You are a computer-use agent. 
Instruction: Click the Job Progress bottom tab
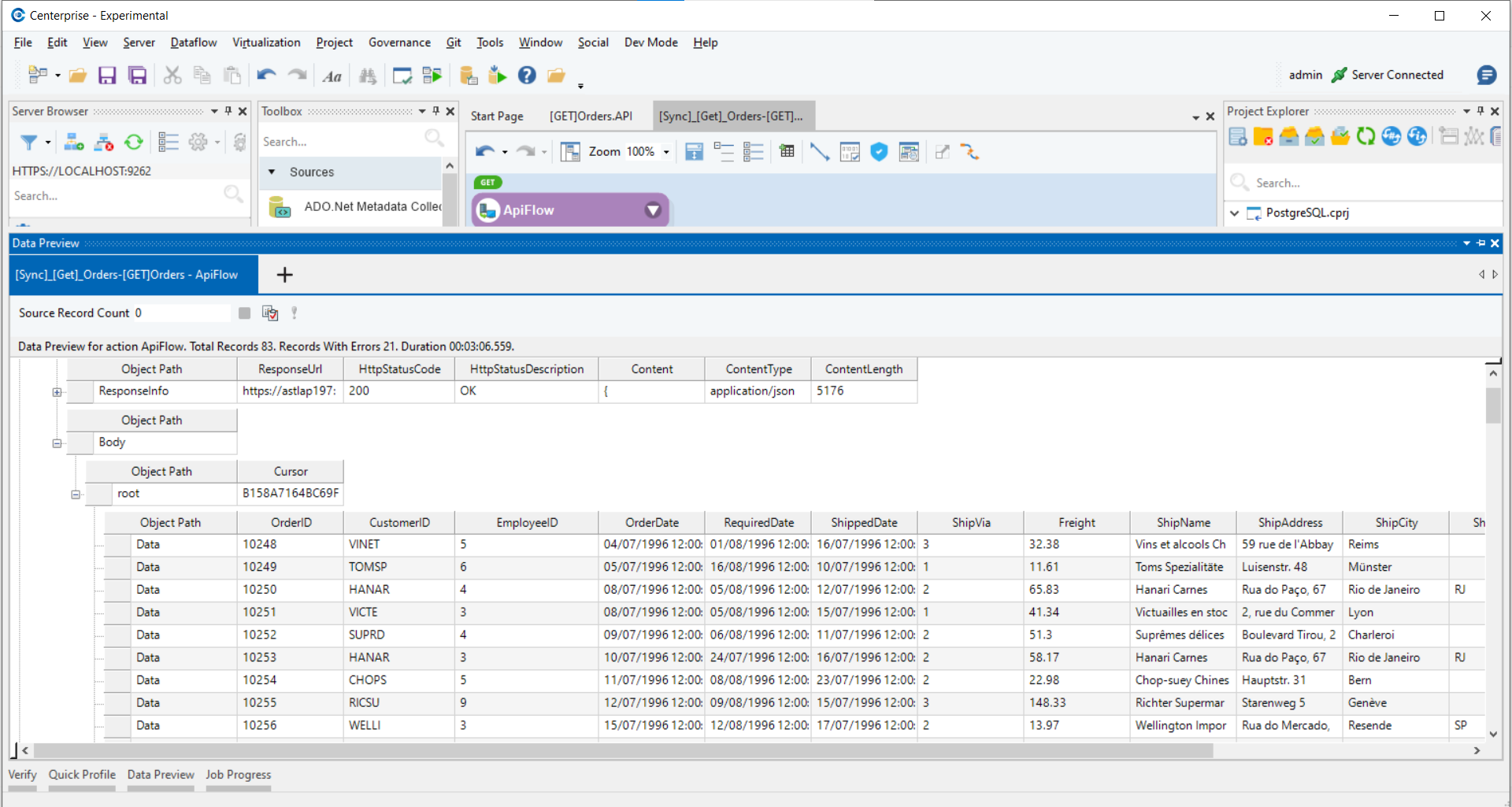click(x=238, y=775)
